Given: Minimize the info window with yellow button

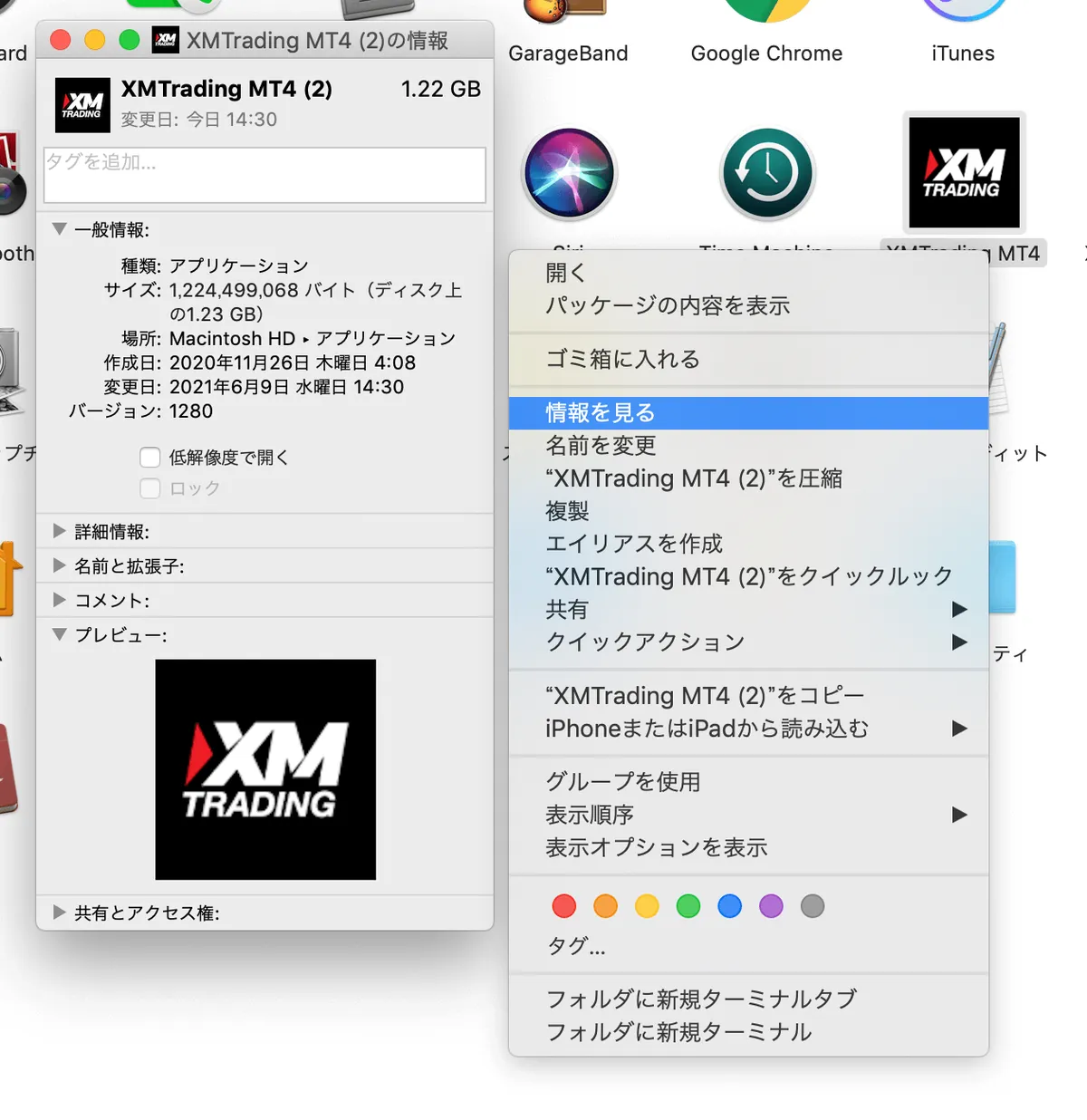Looking at the screenshot, I should [x=95, y=40].
